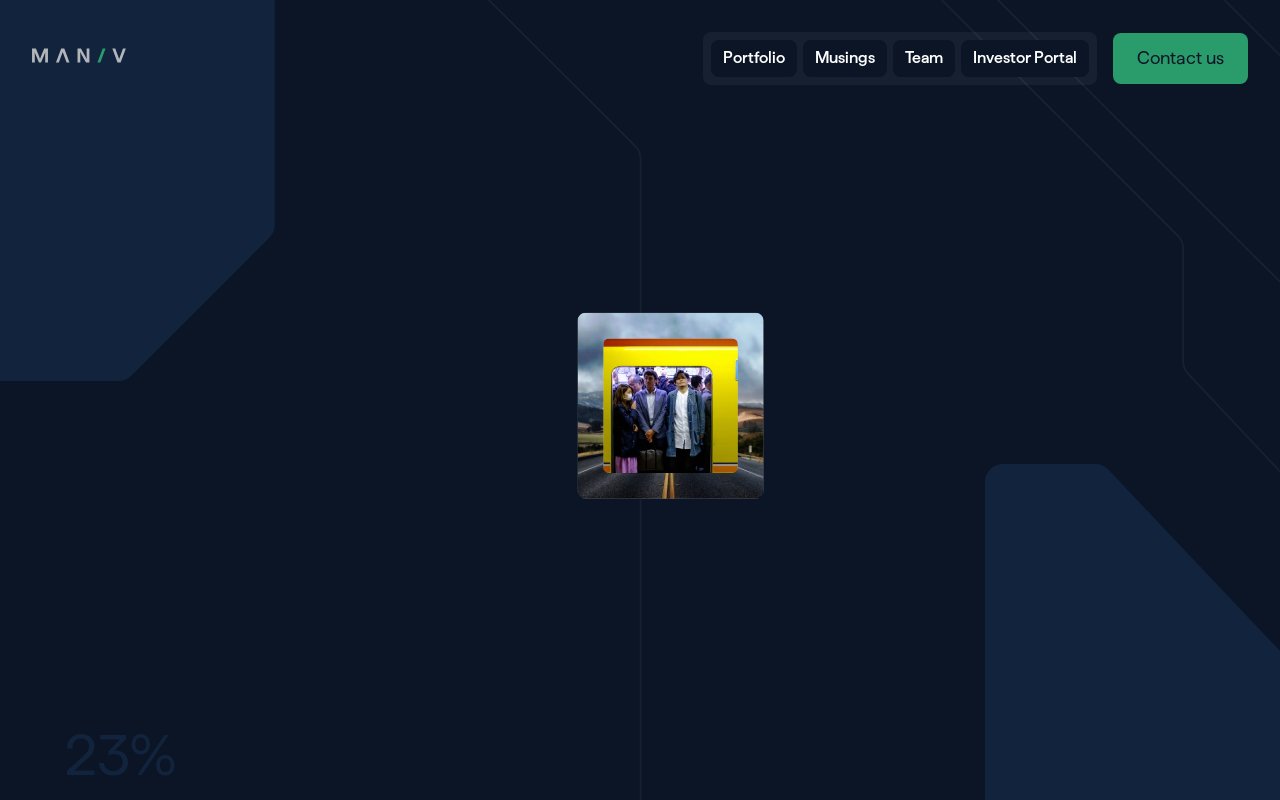Click the Contact us button

(1180, 58)
